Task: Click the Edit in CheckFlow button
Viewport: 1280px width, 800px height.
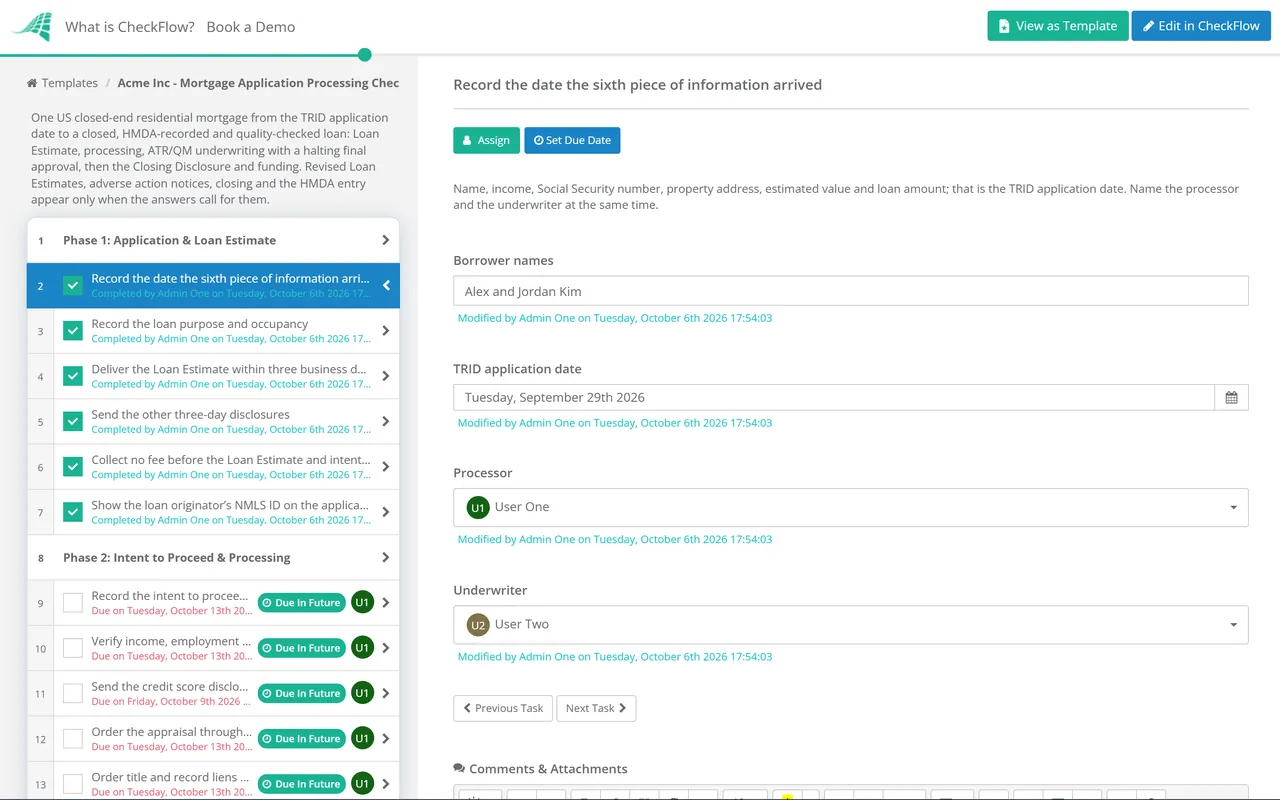Action: click(x=1201, y=26)
